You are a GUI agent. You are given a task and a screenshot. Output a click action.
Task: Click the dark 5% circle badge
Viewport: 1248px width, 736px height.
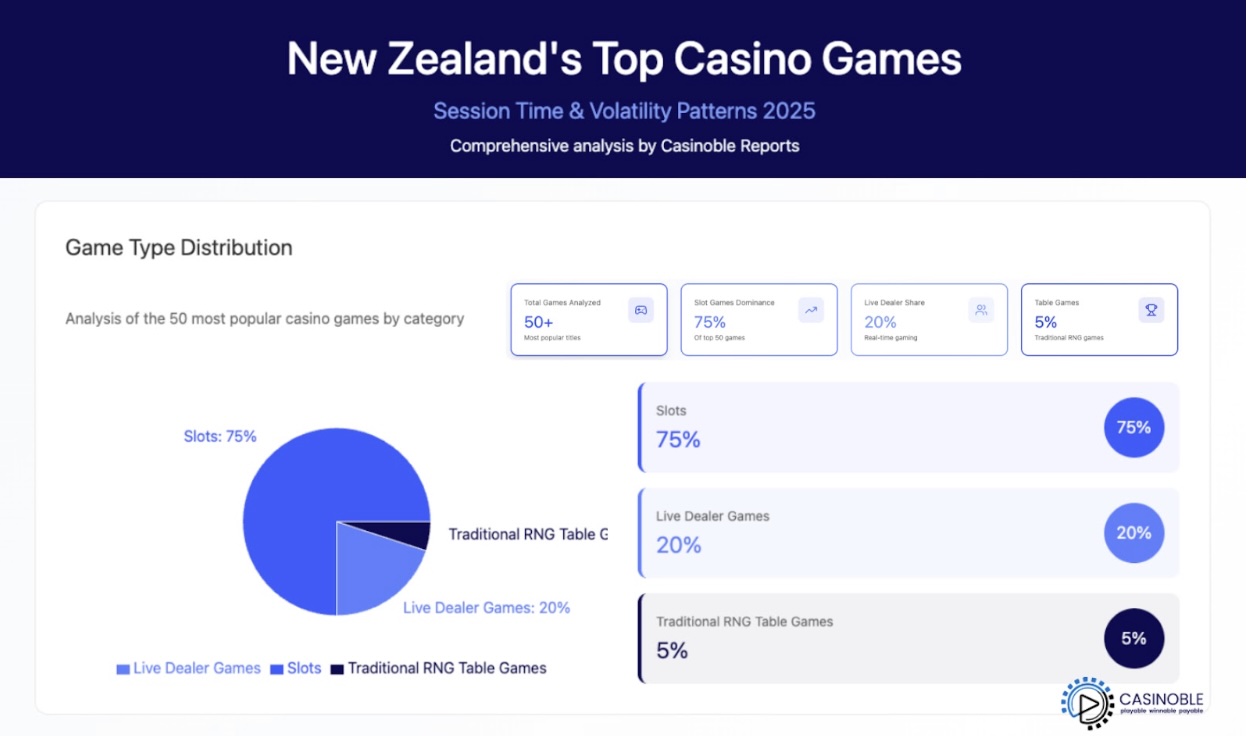click(x=1134, y=638)
